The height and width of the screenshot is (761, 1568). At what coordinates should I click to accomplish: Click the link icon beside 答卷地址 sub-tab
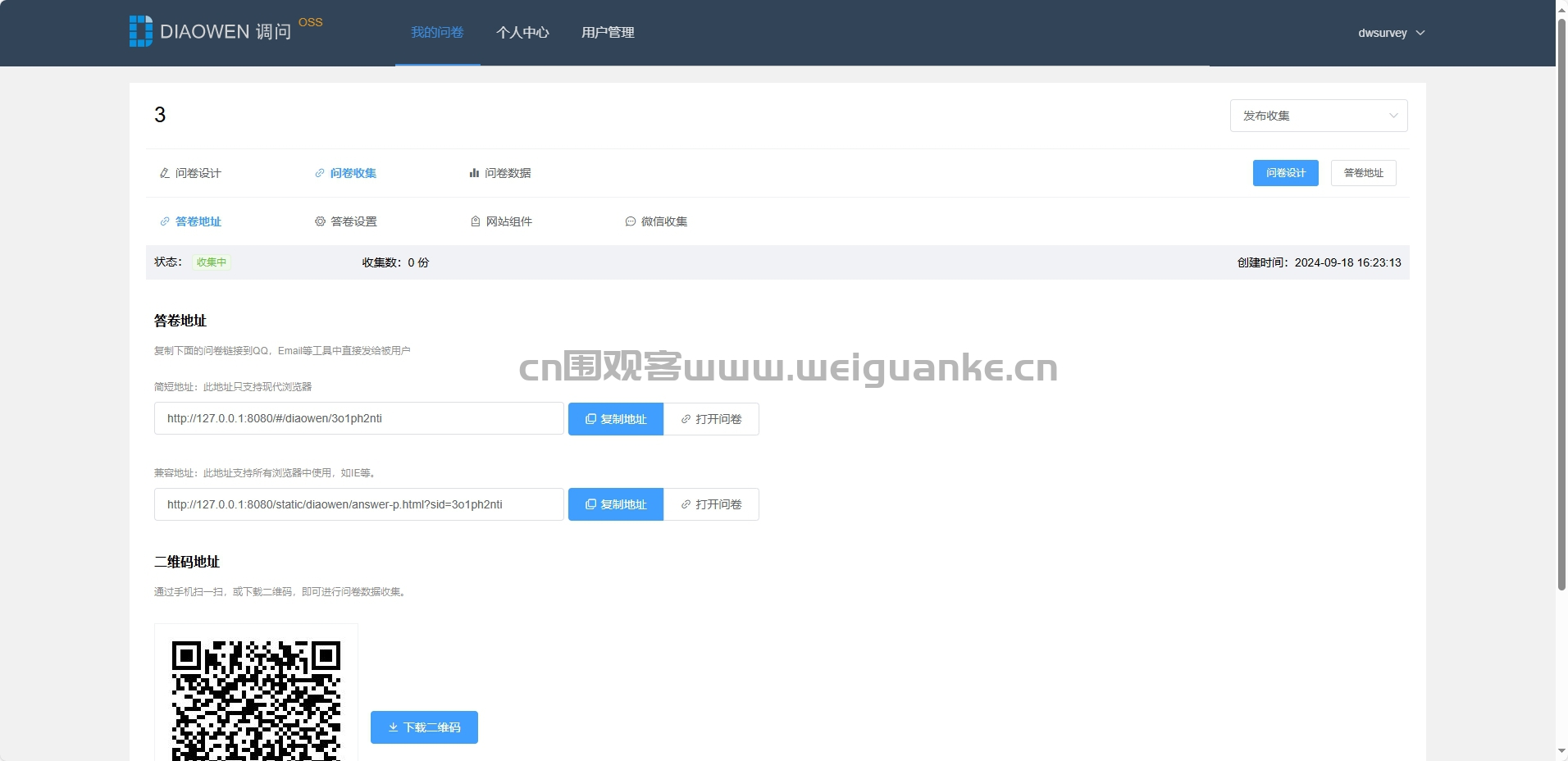pos(165,221)
